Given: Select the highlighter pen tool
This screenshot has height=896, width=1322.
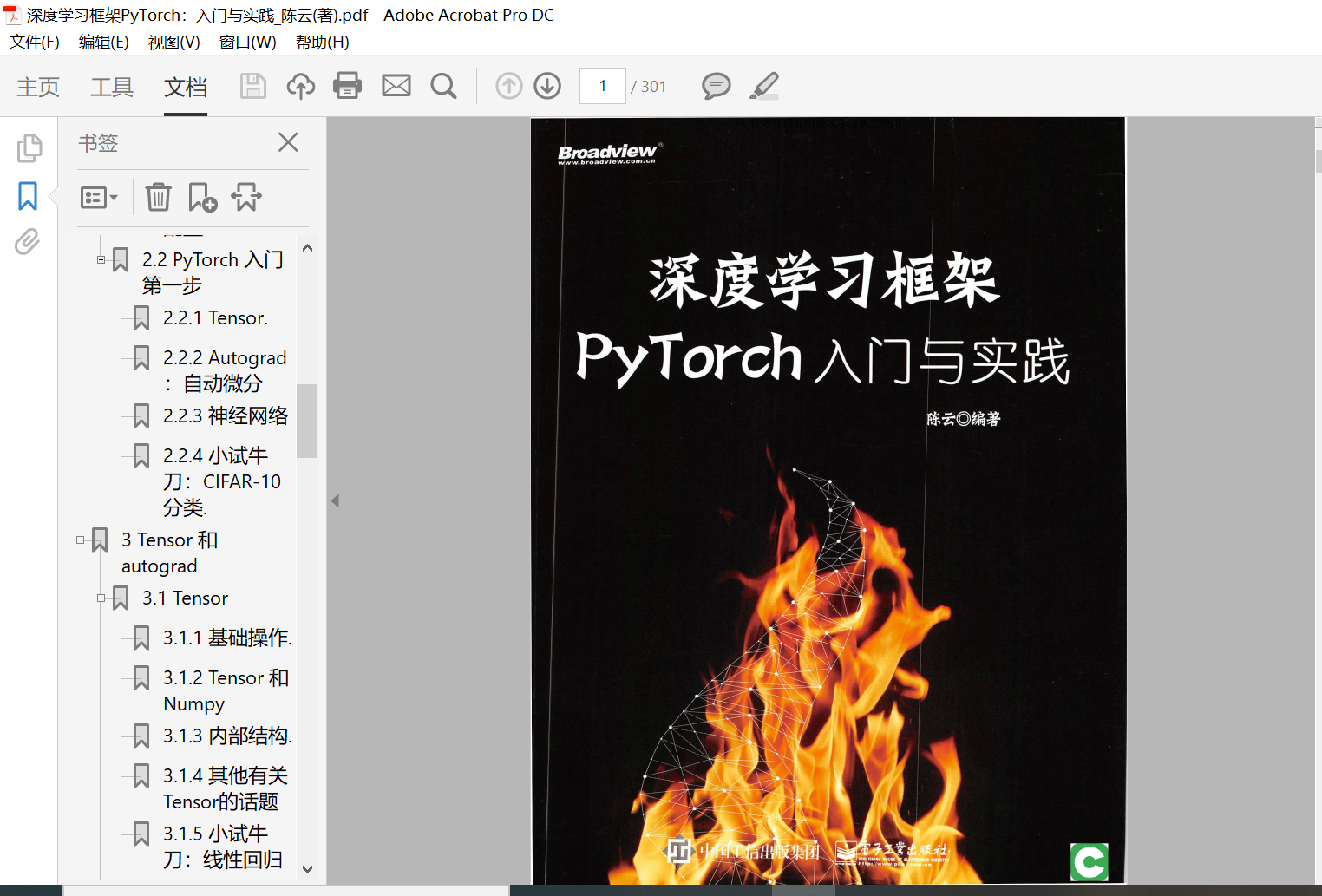Looking at the screenshot, I should click(x=764, y=86).
